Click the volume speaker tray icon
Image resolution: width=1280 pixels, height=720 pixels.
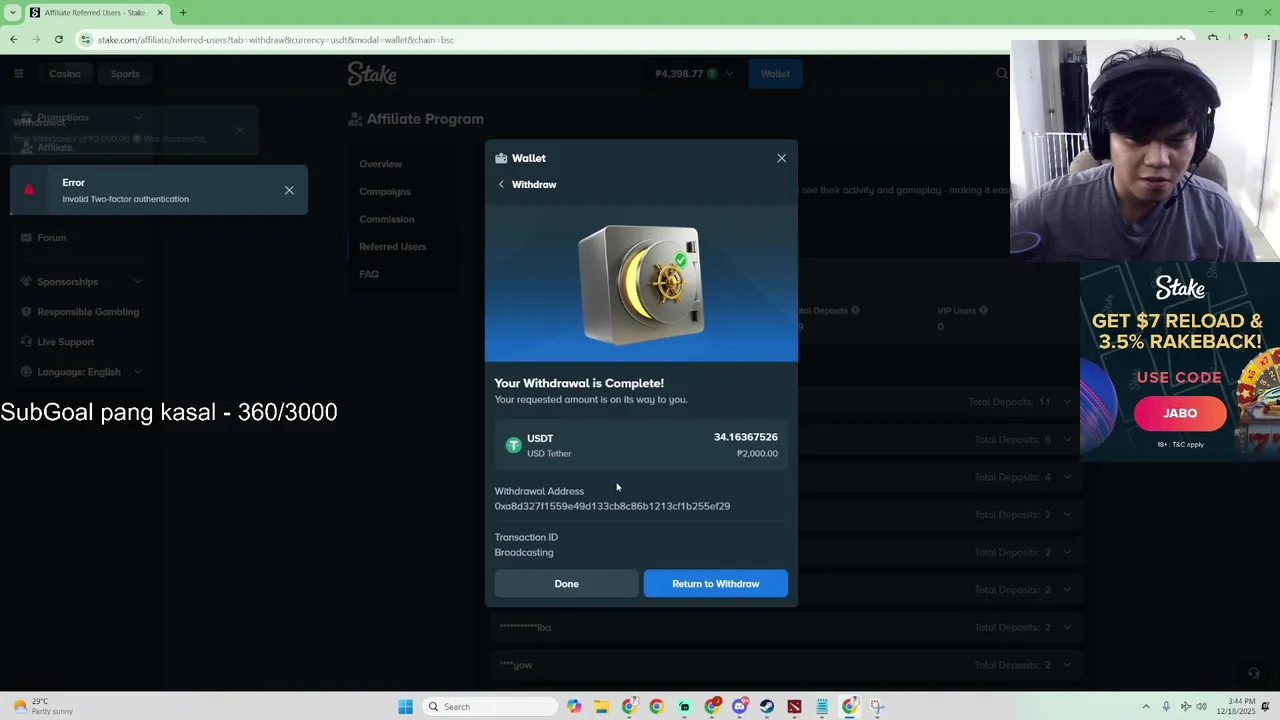point(1201,707)
